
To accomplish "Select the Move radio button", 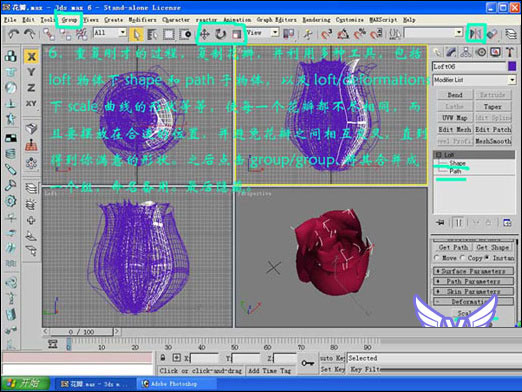I will 437,258.
